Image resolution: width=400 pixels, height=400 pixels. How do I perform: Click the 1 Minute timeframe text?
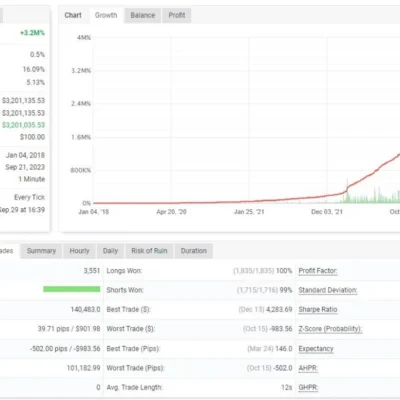click(32, 179)
